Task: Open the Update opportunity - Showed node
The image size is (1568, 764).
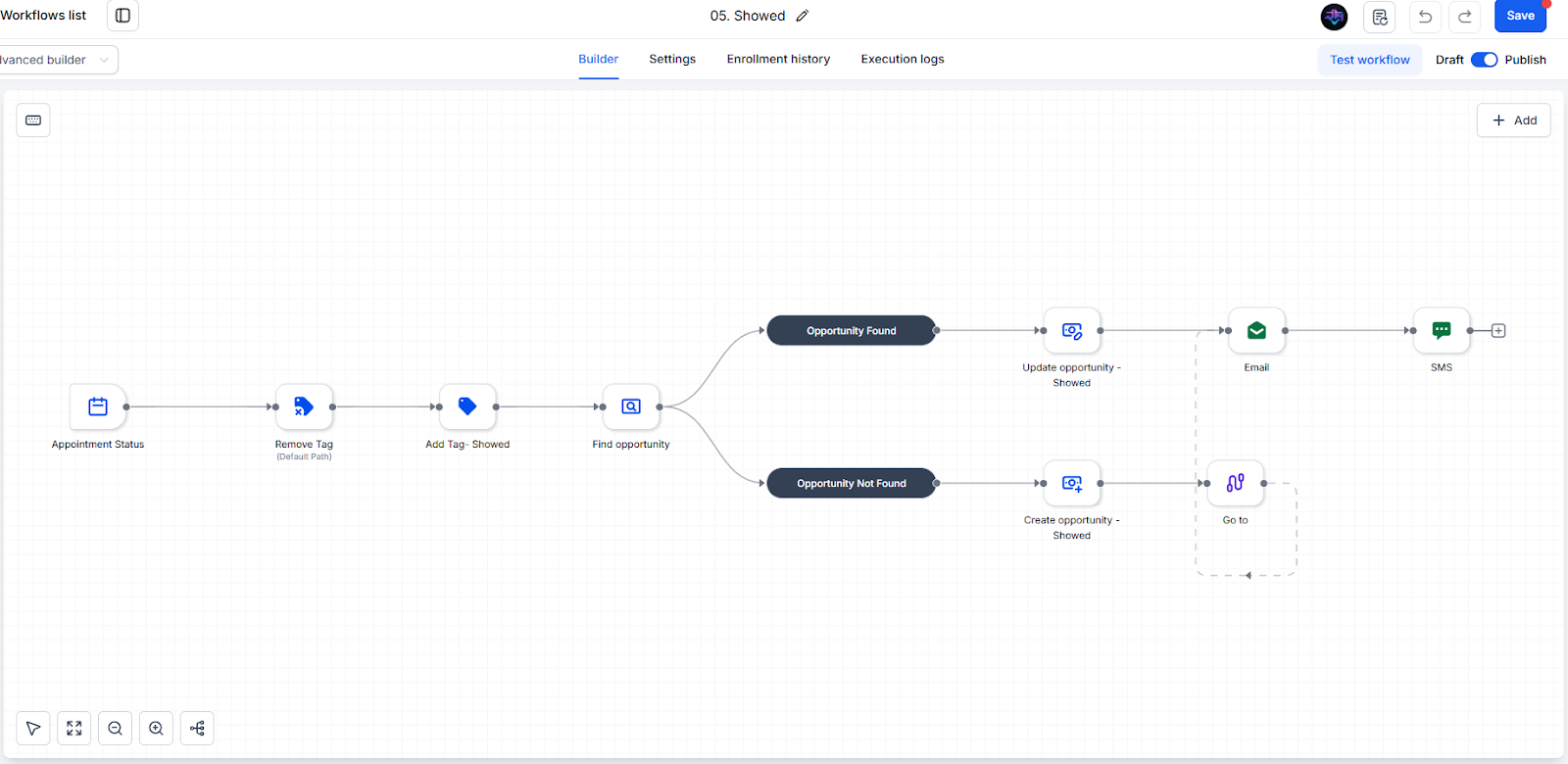Action: click(x=1072, y=331)
